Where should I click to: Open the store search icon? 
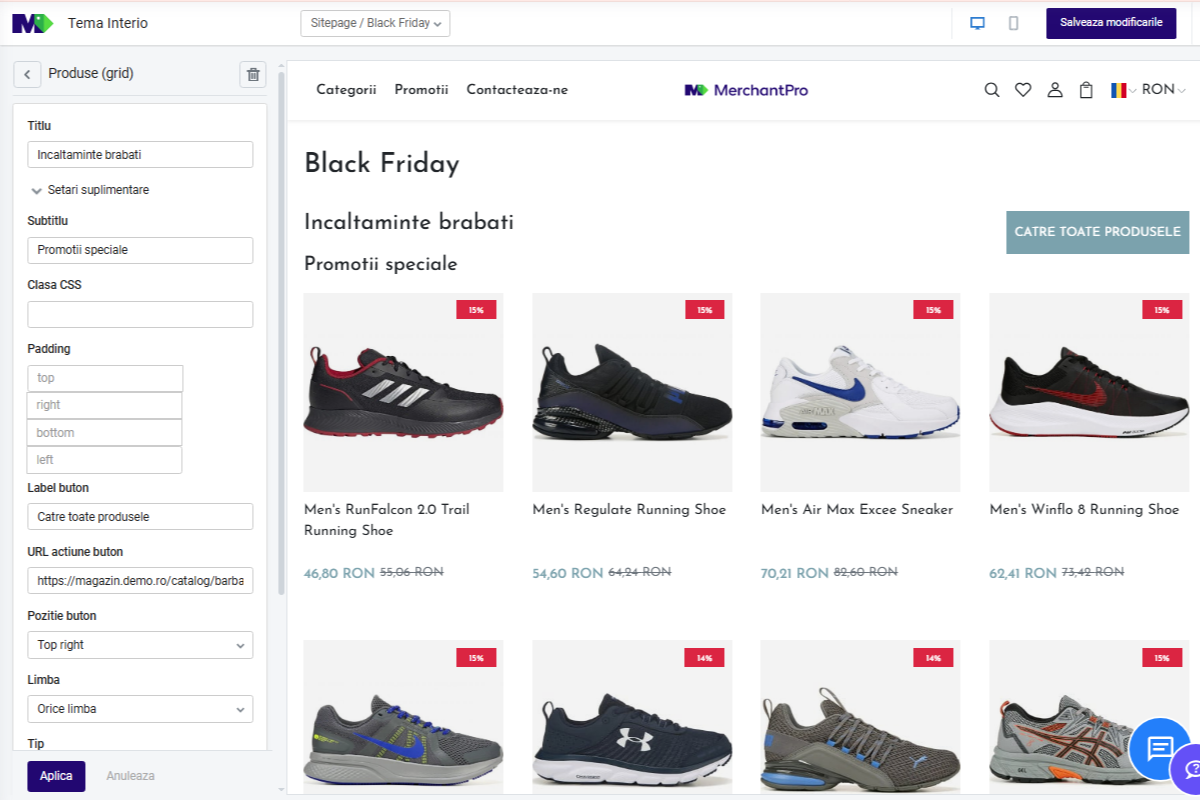[x=991, y=90]
